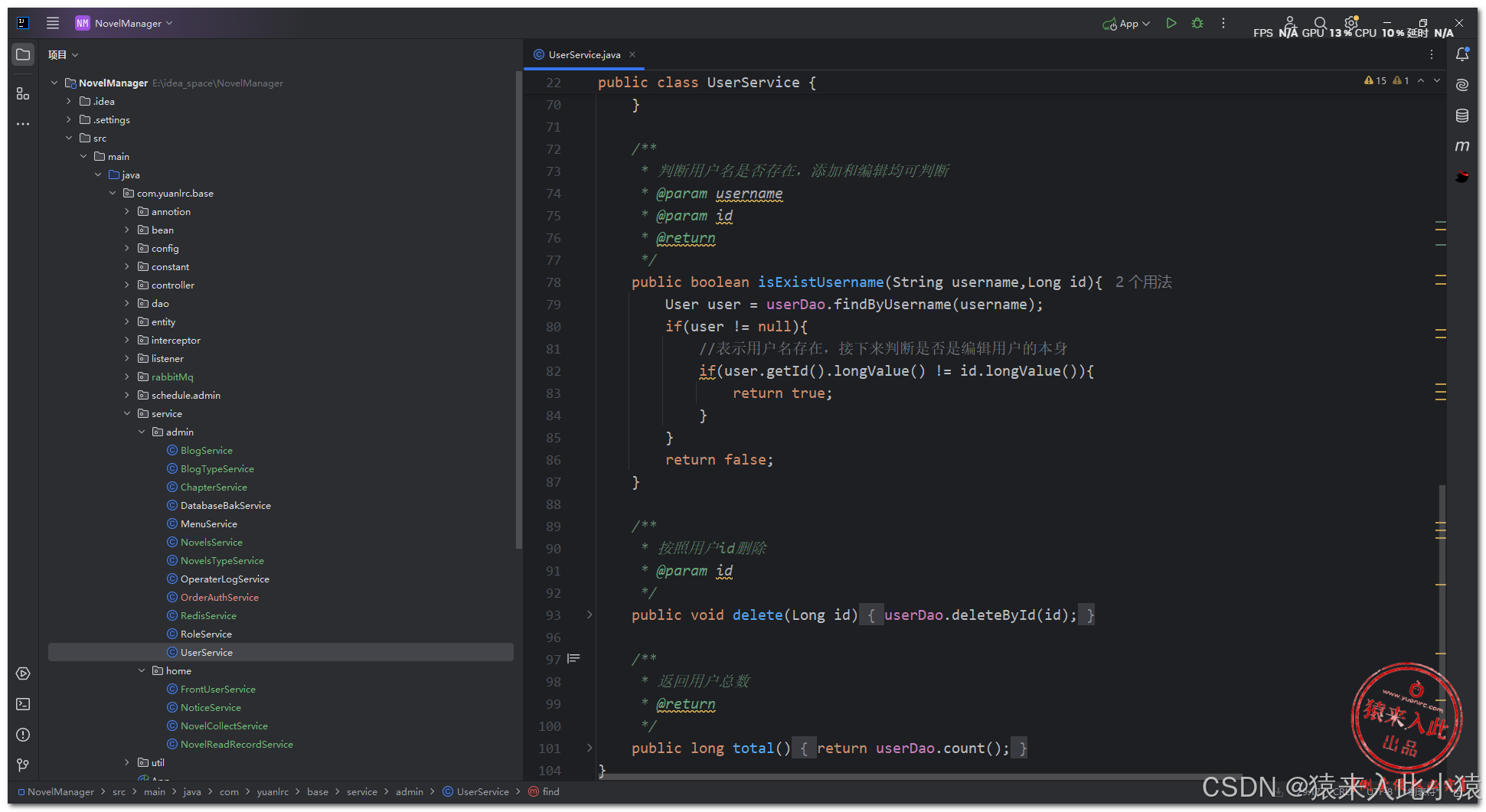This screenshot has height=812, width=1486.
Task: Open NovelManager project dropdown
Action: pyautogui.click(x=124, y=23)
